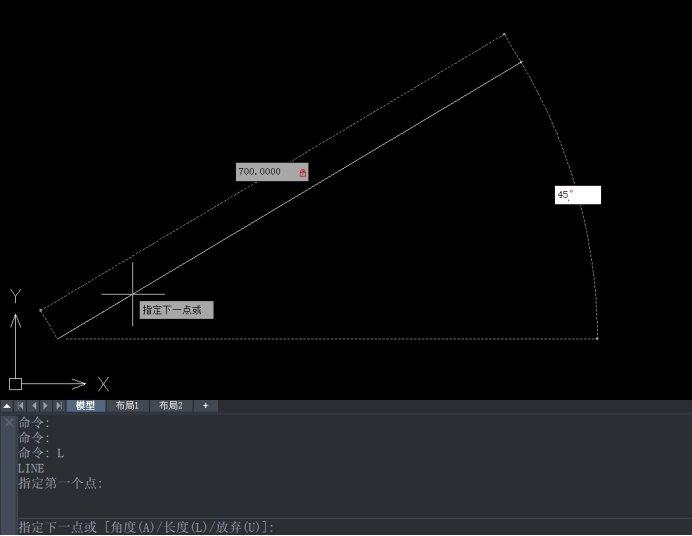Click the 指定下一点或 cursor tooltip
Screen dimensions: 692x536
click(x=176, y=310)
